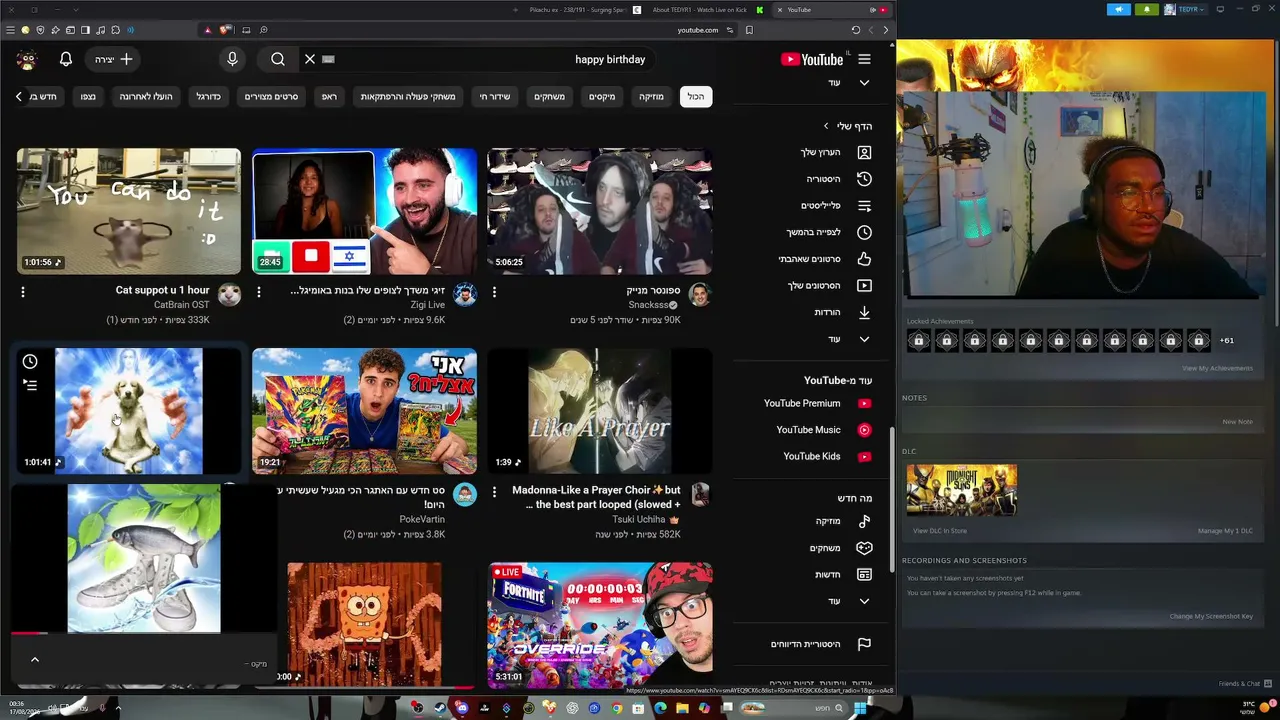The height and width of the screenshot is (720, 1280).
Task: Click Steam's blue megaphone announcements button
Action: pyautogui.click(x=1118, y=10)
